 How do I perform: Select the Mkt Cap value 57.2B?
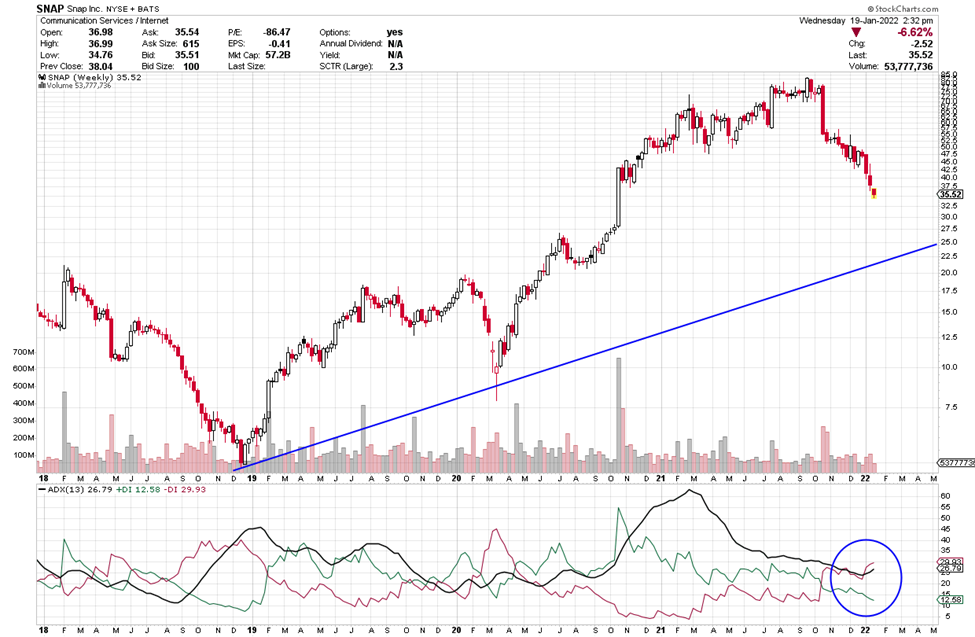(x=278, y=55)
